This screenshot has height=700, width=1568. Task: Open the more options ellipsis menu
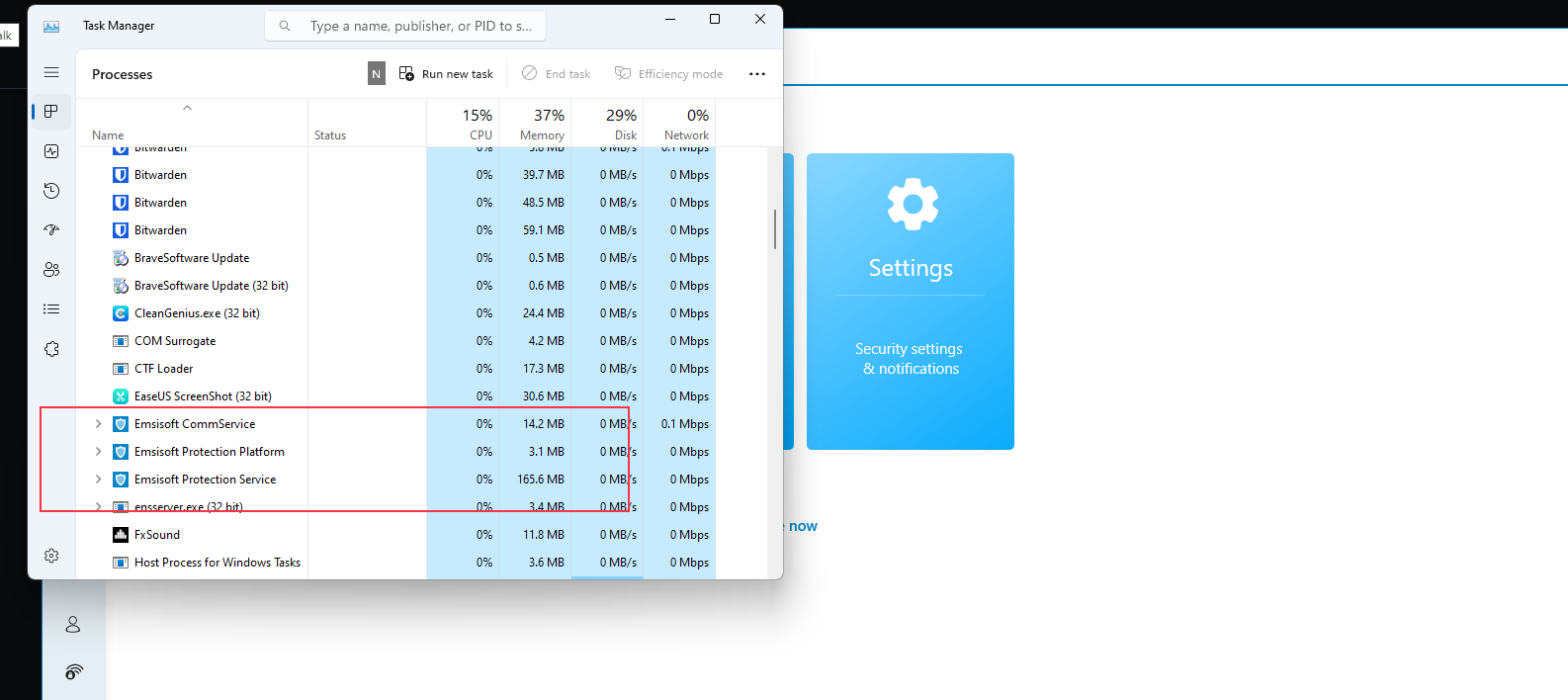pyautogui.click(x=757, y=73)
